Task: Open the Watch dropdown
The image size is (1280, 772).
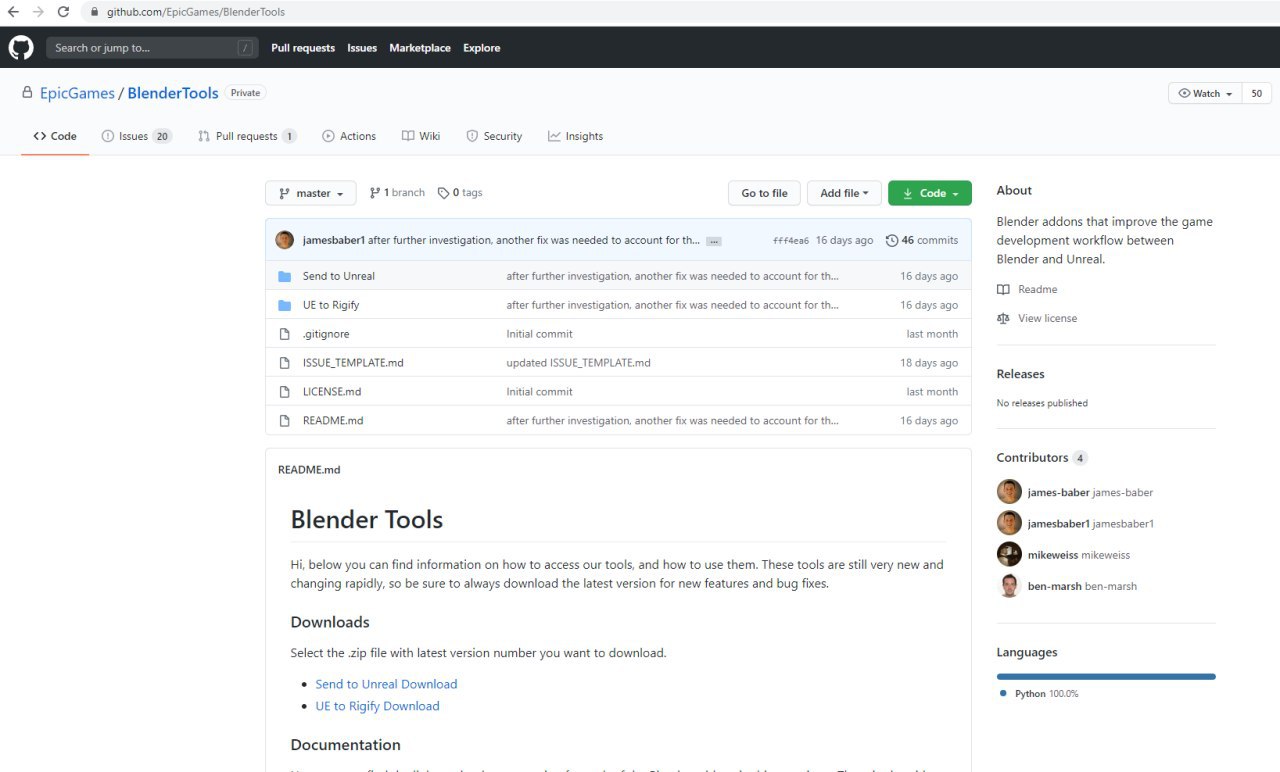Action: [x=1205, y=93]
